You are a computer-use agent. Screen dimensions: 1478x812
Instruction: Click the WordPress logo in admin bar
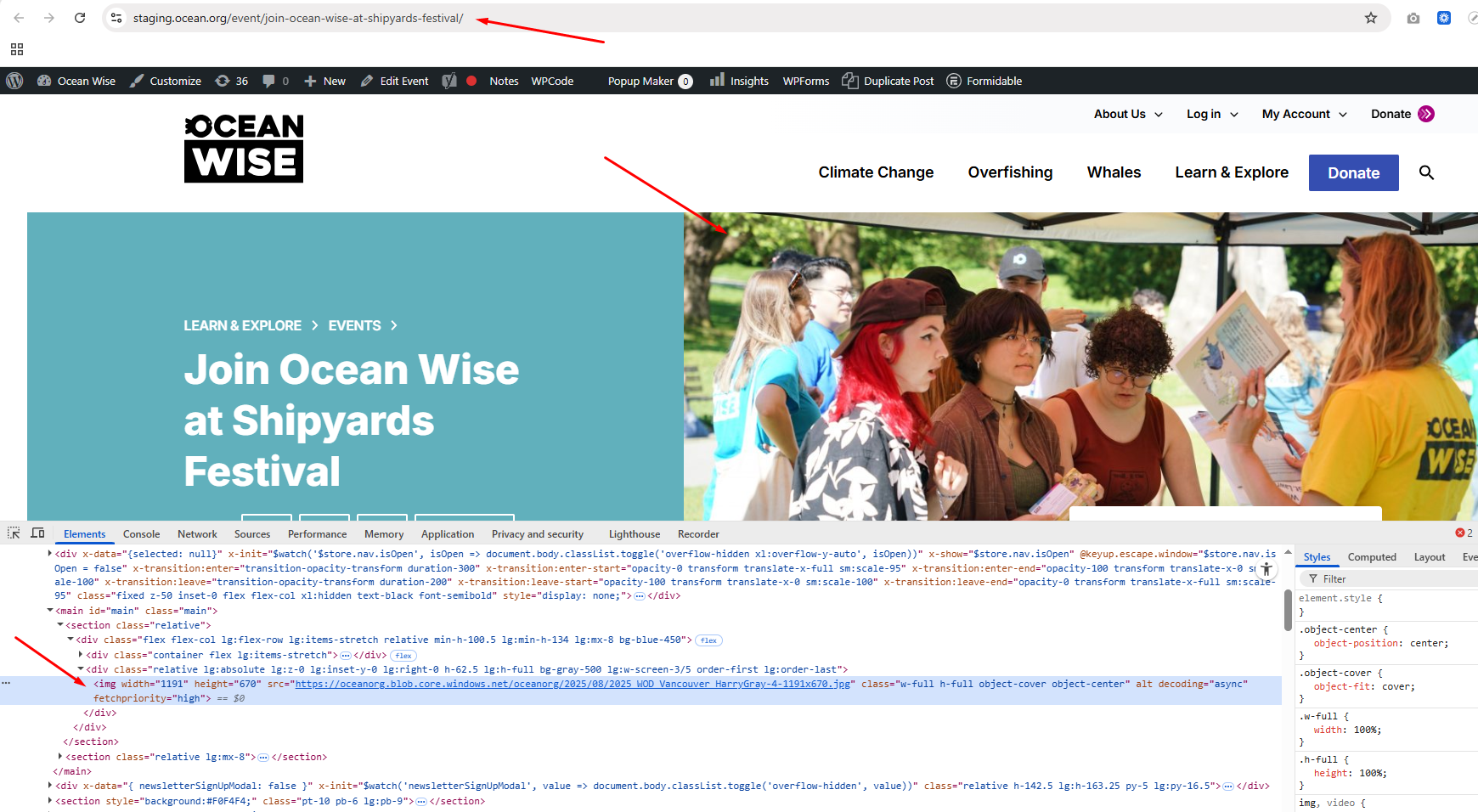tap(14, 81)
